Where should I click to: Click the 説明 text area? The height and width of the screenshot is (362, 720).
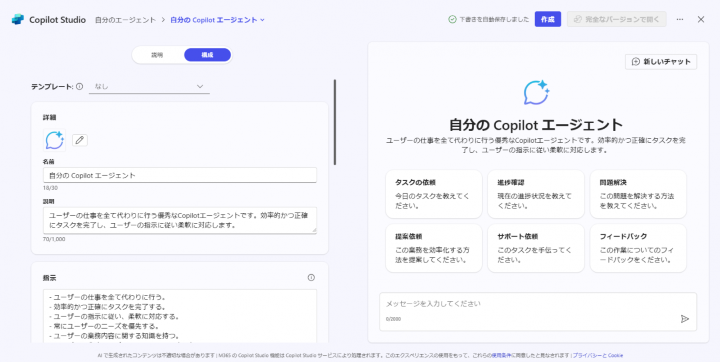(180, 220)
